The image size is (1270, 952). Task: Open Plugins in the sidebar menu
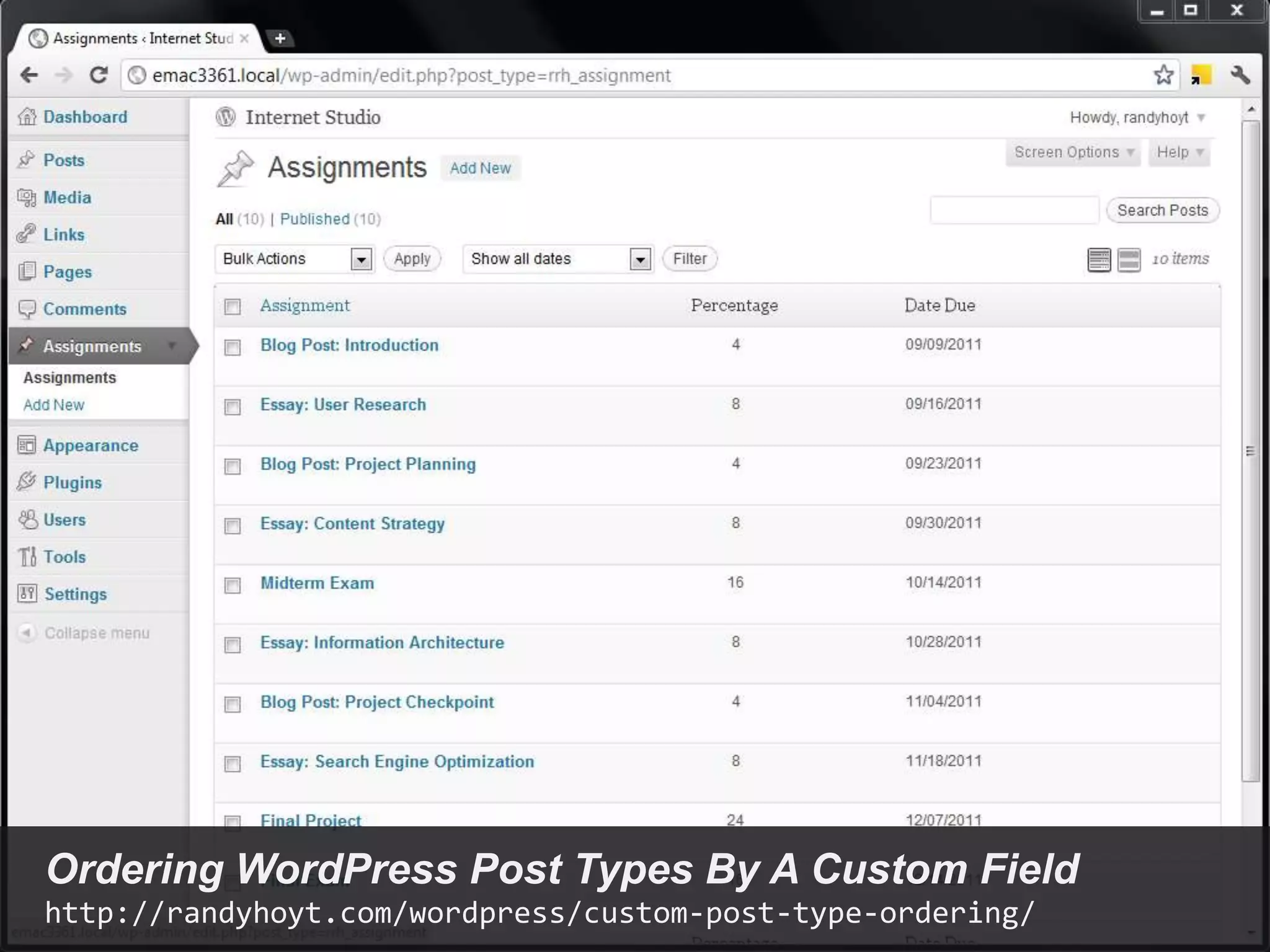pyautogui.click(x=72, y=482)
